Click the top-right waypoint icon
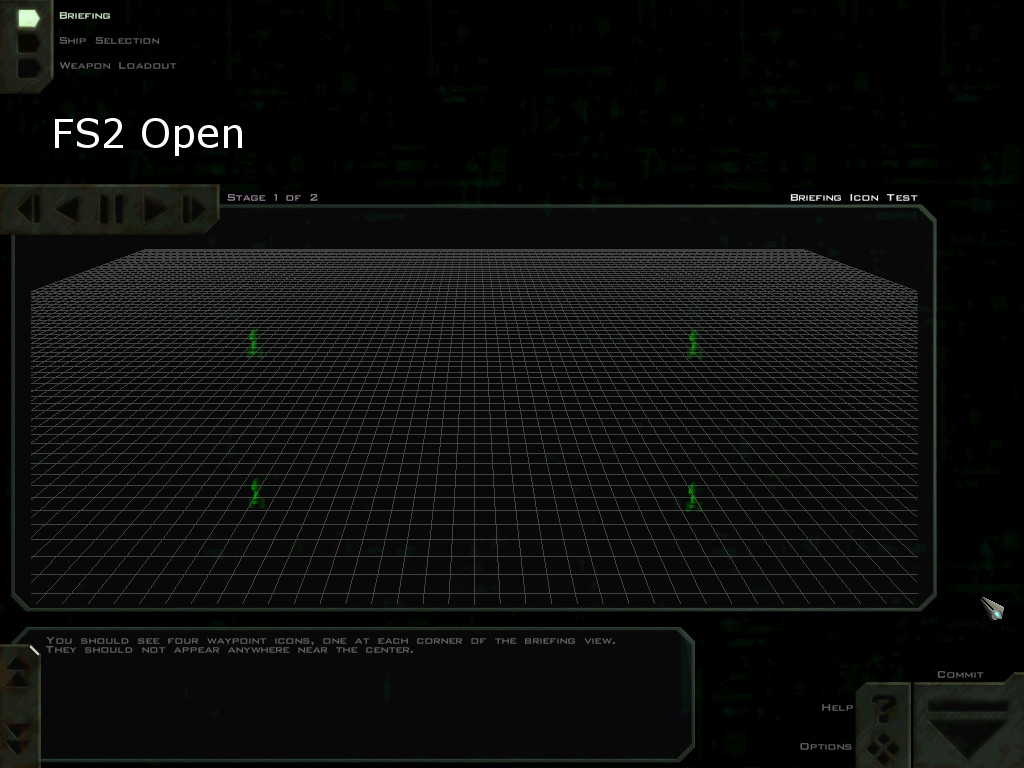Viewport: 1024px width, 768px height. click(694, 344)
